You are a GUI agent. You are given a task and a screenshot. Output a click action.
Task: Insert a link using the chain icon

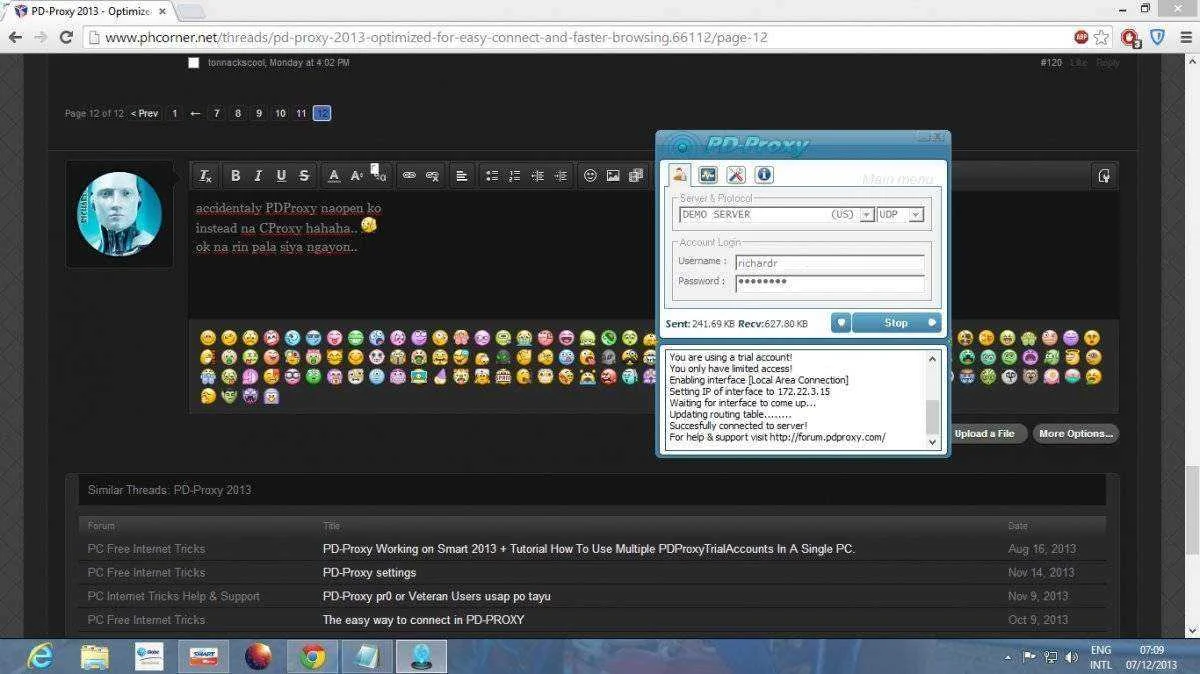point(409,175)
